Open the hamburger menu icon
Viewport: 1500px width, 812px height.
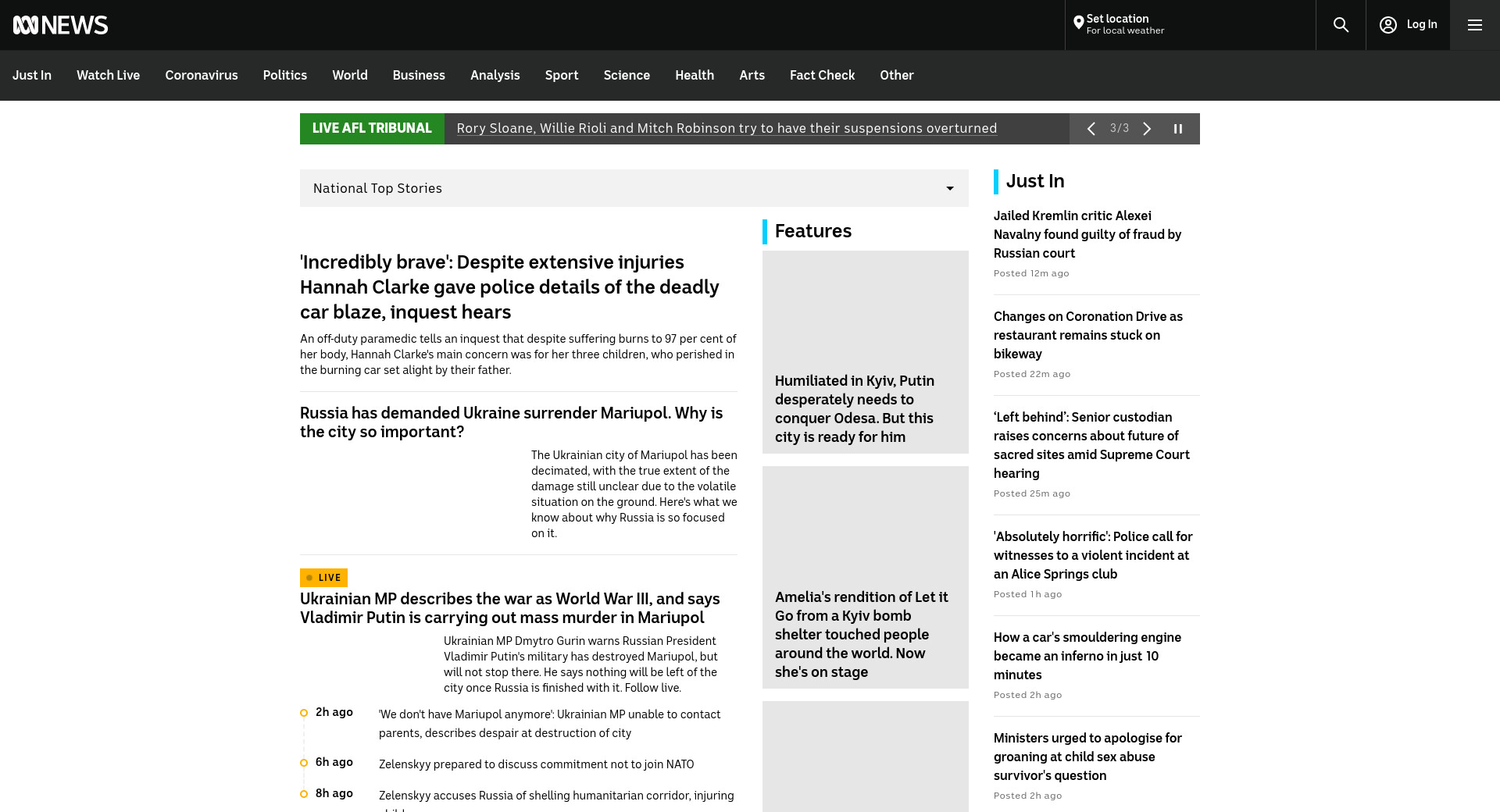tap(1474, 25)
